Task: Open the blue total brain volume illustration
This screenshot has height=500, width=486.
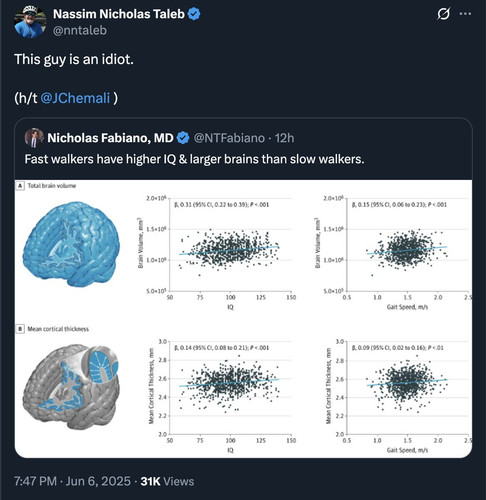Action: tap(71, 244)
